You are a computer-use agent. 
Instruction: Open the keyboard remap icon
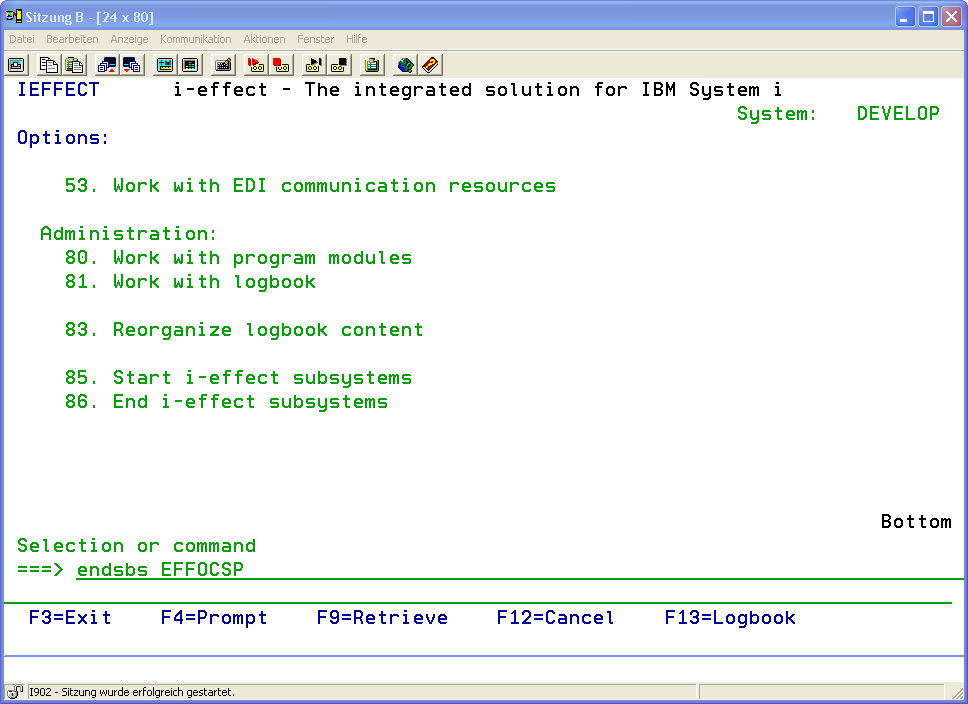[x=223, y=65]
